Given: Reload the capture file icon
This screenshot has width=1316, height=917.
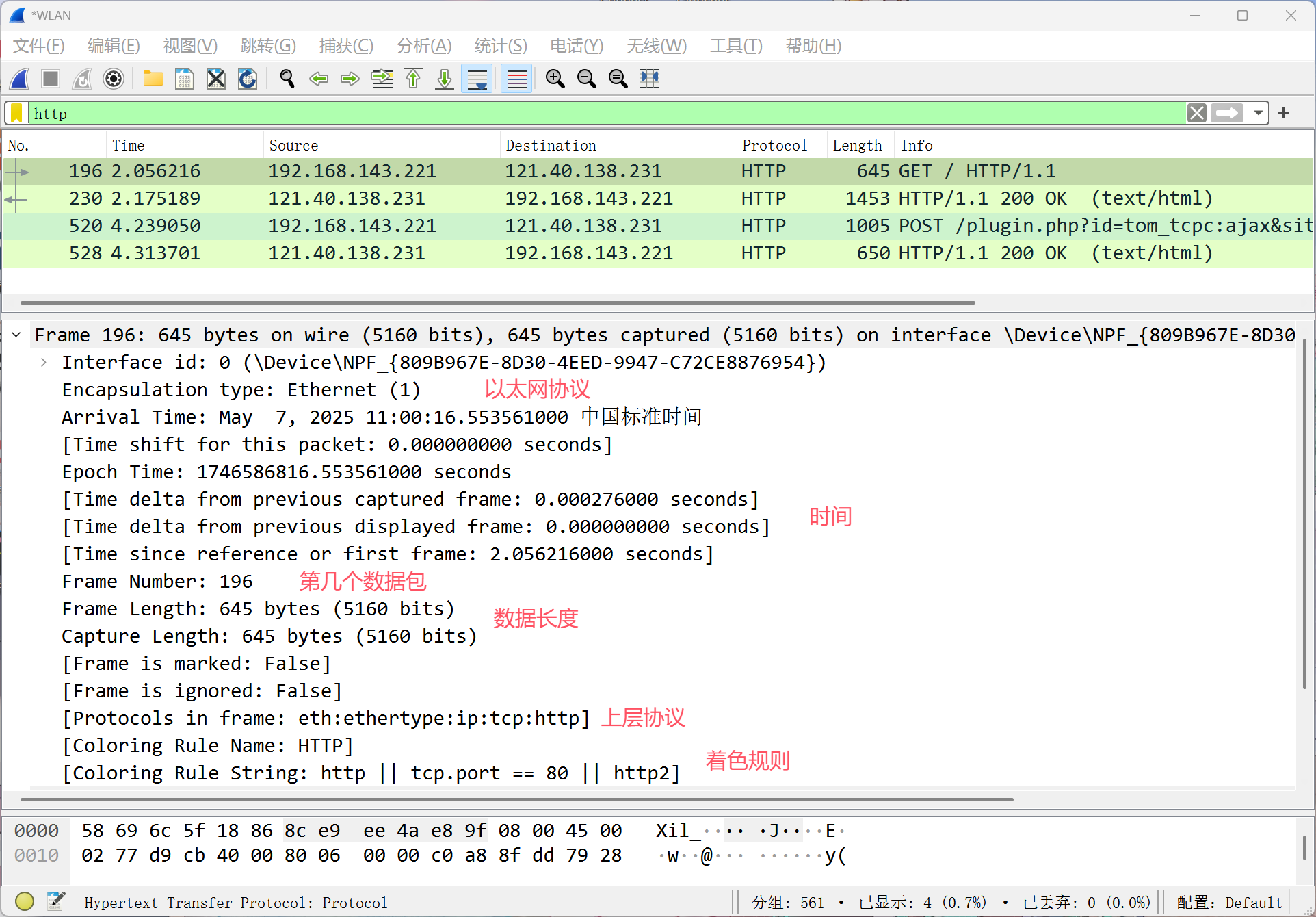Looking at the screenshot, I should [248, 79].
